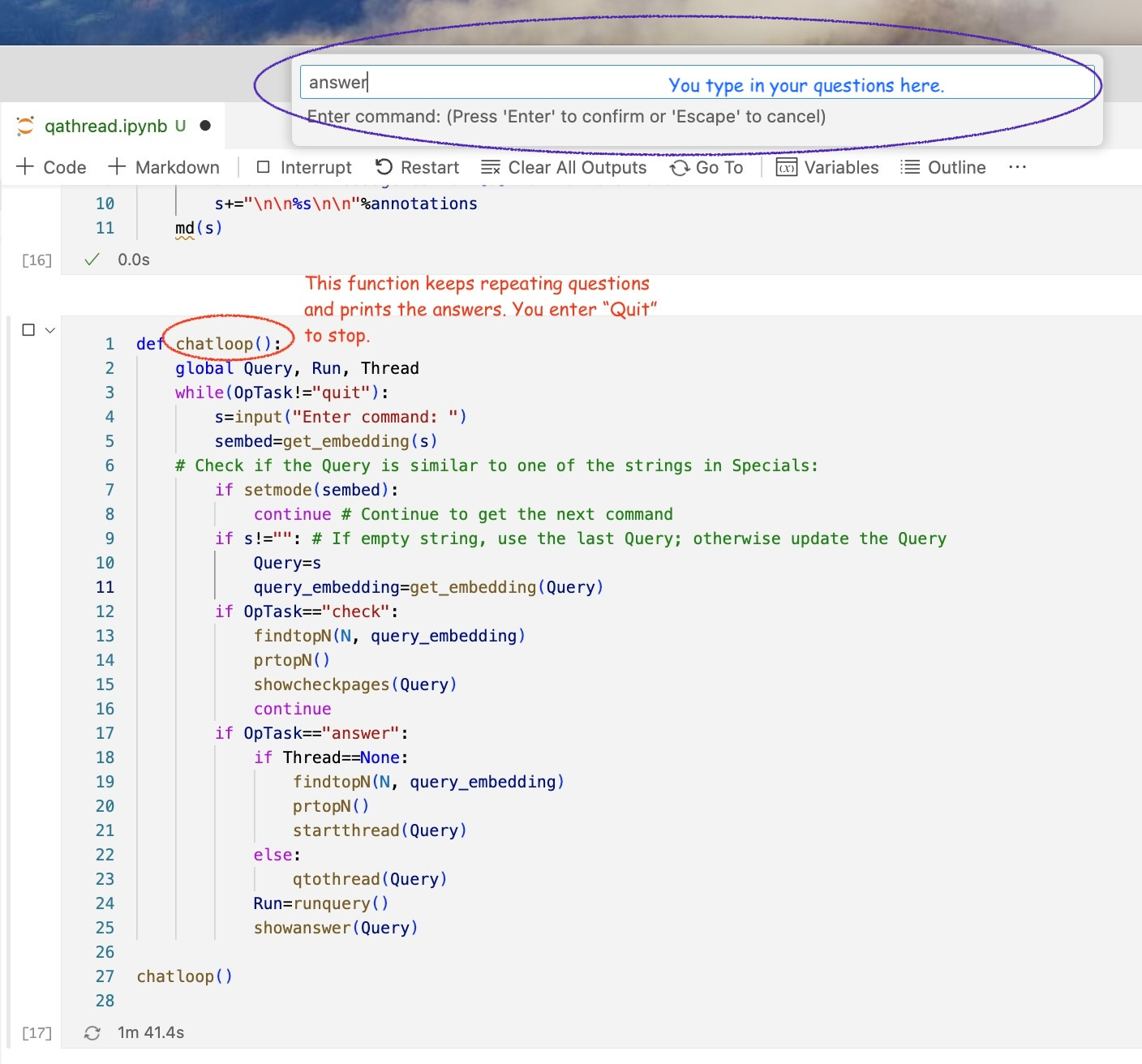This screenshot has height=1064, width=1142.
Task: Click the 'Query=s' line
Action: pos(287,563)
